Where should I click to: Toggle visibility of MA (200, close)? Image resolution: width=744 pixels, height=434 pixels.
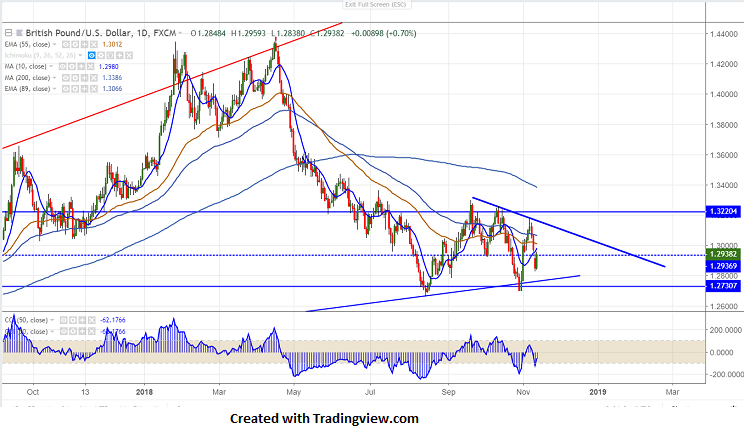click(66, 78)
